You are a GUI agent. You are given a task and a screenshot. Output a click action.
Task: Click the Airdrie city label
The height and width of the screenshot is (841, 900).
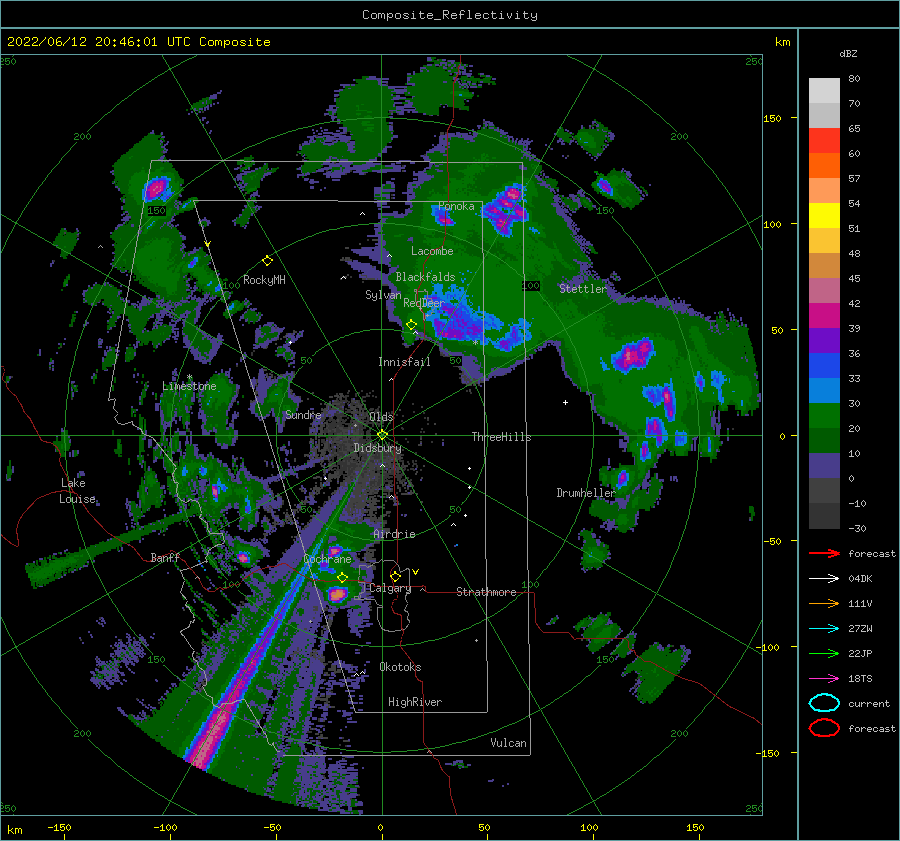pyautogui.click(x=394, y=534)
